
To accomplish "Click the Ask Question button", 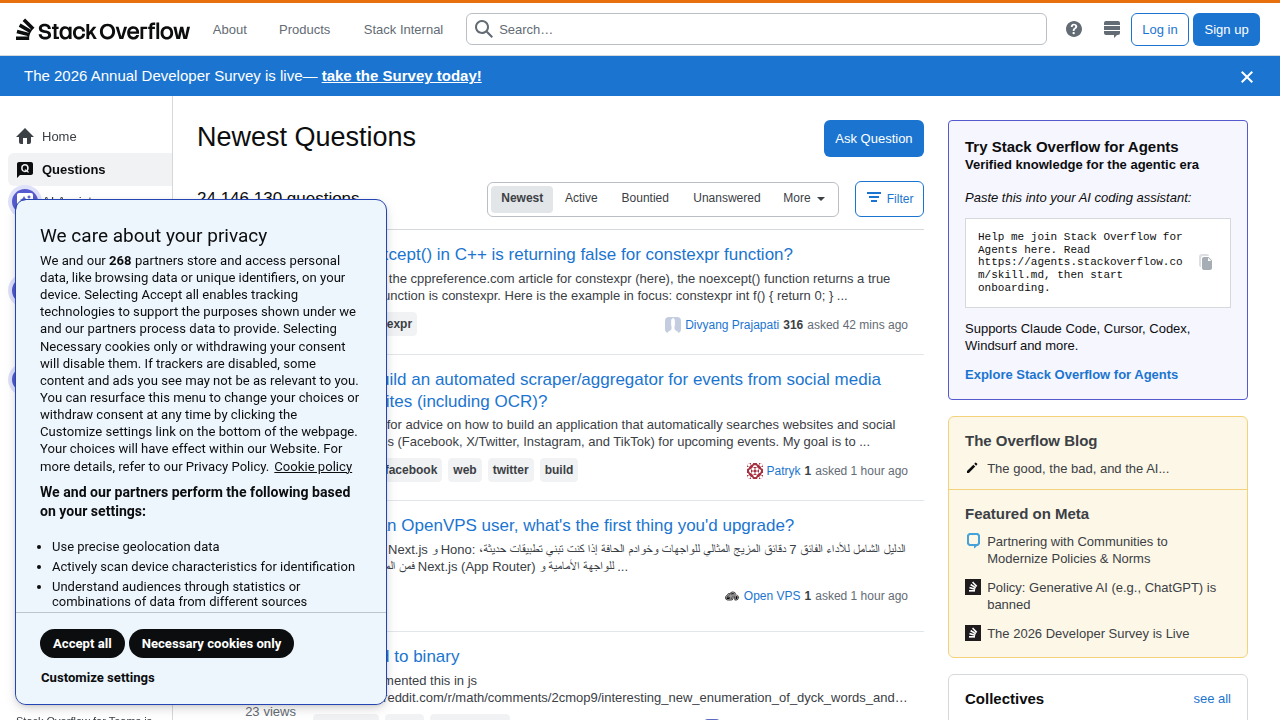I will [874, 139].
